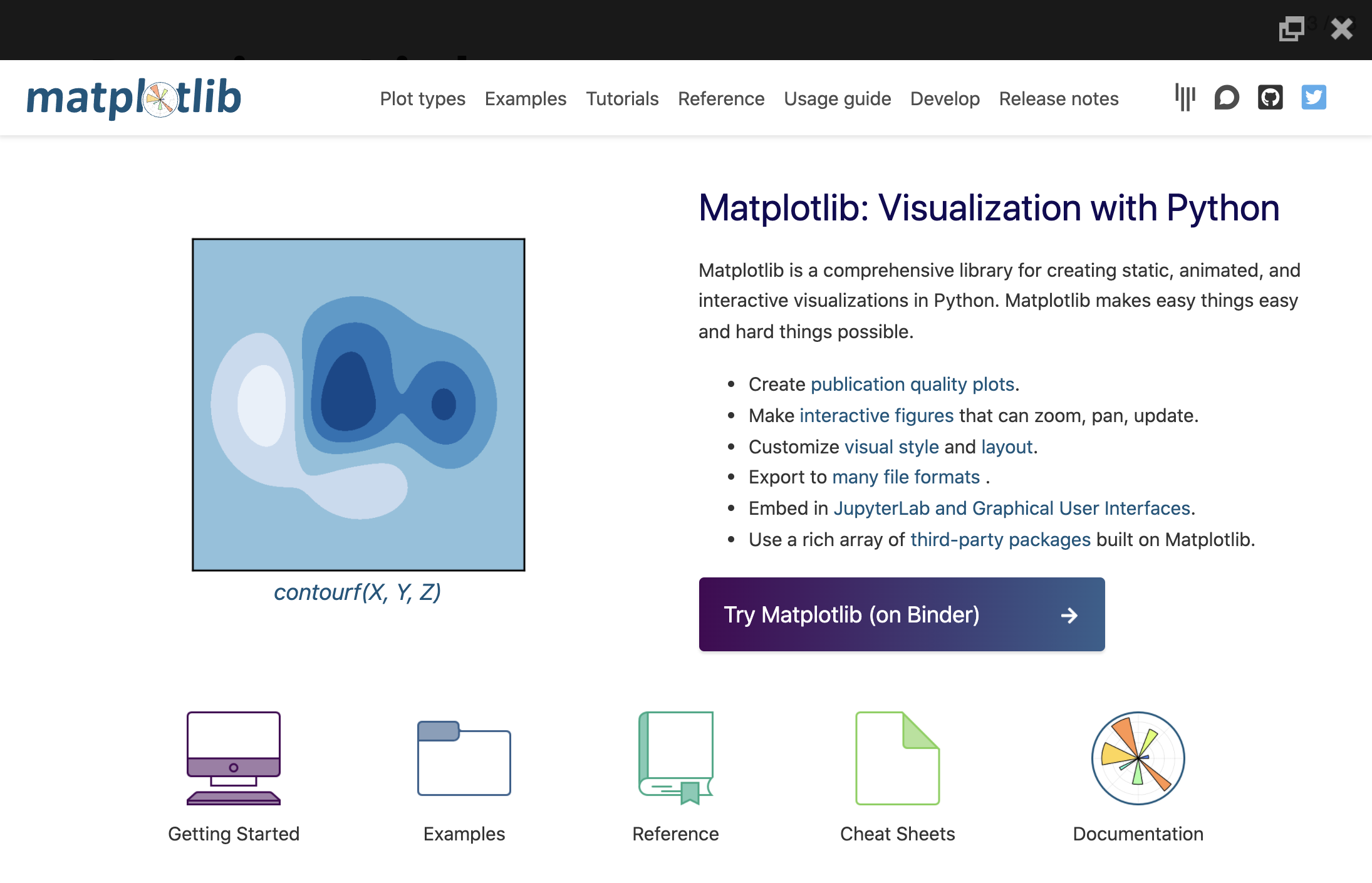Image resolution: width=1372 pixels, height=883 pixels.
Task: Click the contourf example image
Action: click(358, 405)
